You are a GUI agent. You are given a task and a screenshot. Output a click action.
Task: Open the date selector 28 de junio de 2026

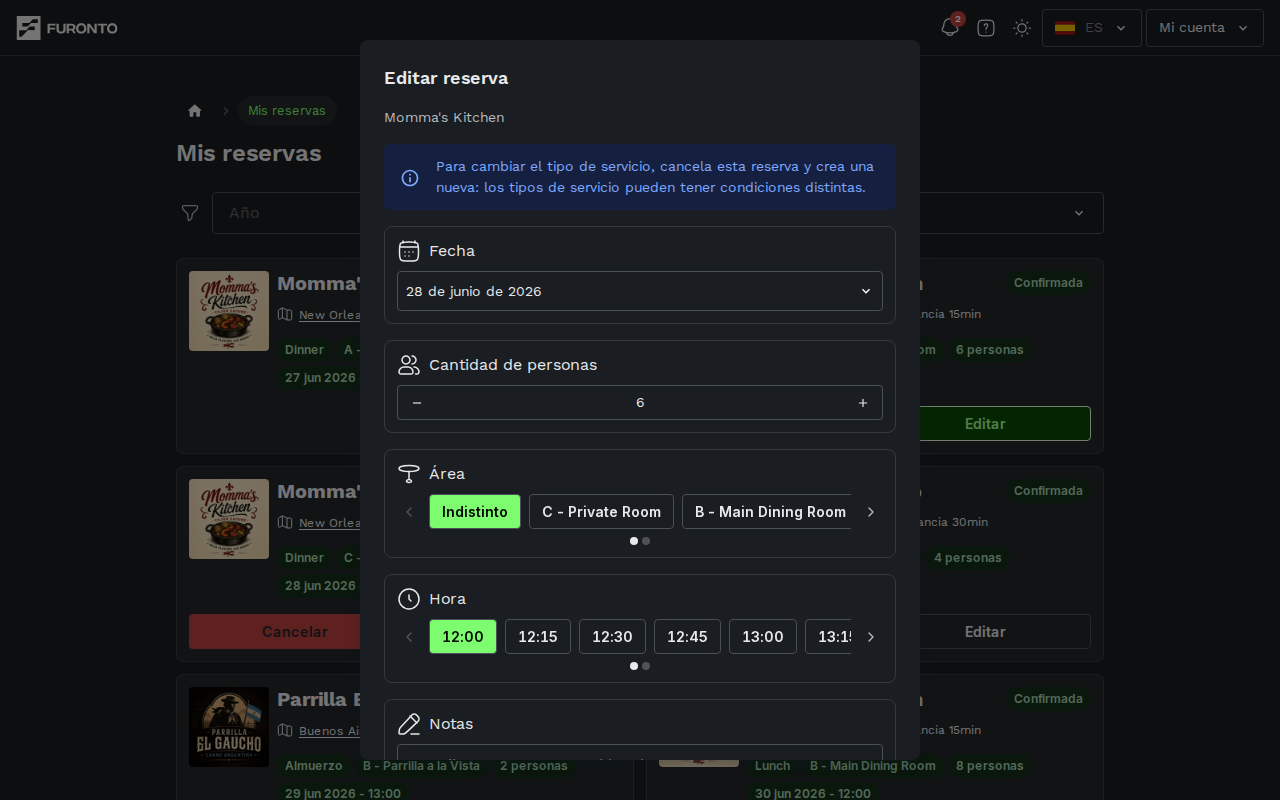(640, 291)
